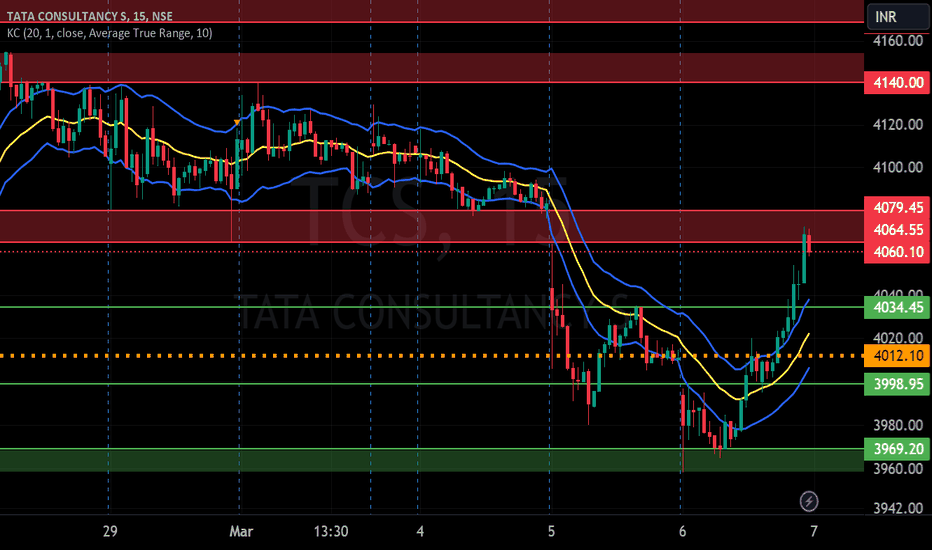The image size is (932, 550).
Task: Click the 4120.00 axis value
Action: [898, 125]
